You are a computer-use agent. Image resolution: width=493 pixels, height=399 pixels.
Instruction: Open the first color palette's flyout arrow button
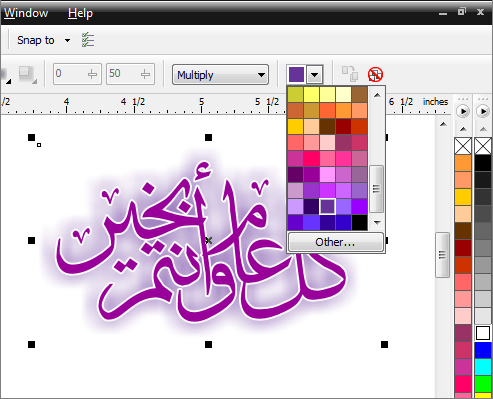coord(463,111)
